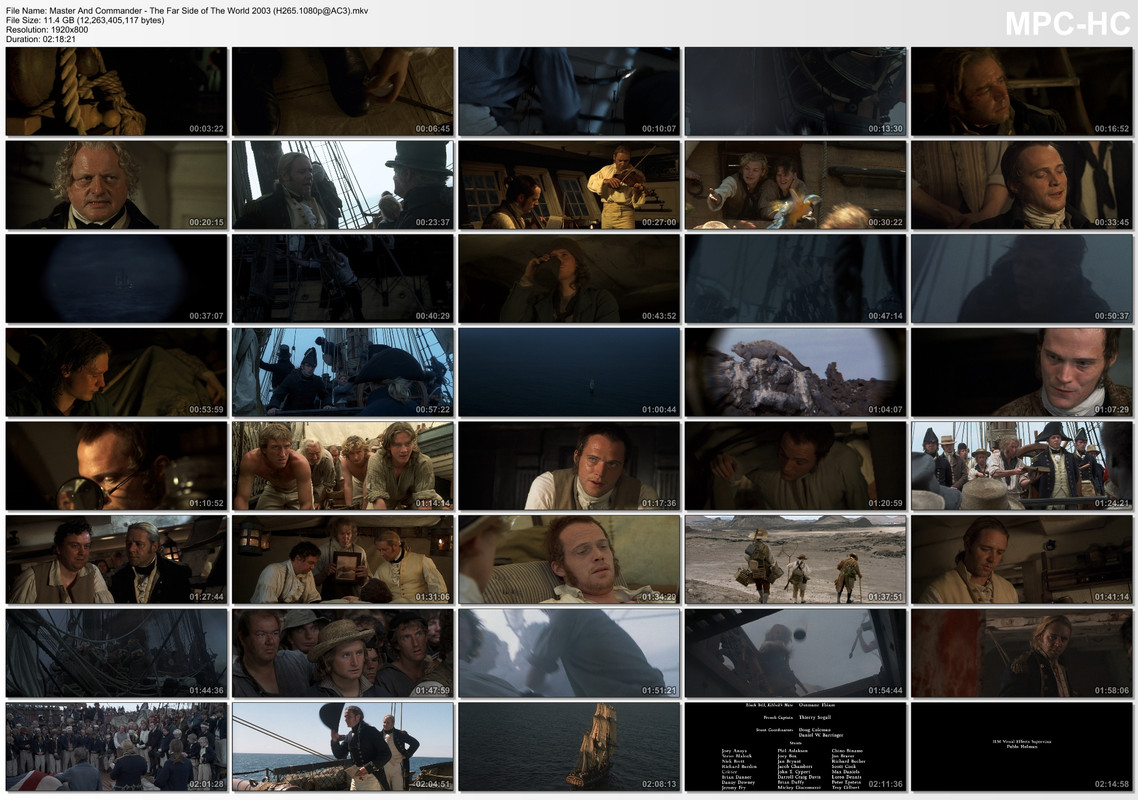Select the thumbnail stamped 00:03:22
Screen dimensions: 1138x800
pos(116,91)
